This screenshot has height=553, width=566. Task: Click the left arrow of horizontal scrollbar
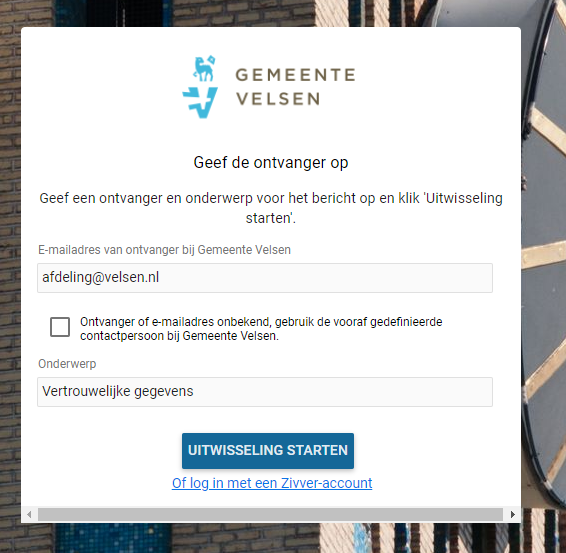(x=29, y=514)
